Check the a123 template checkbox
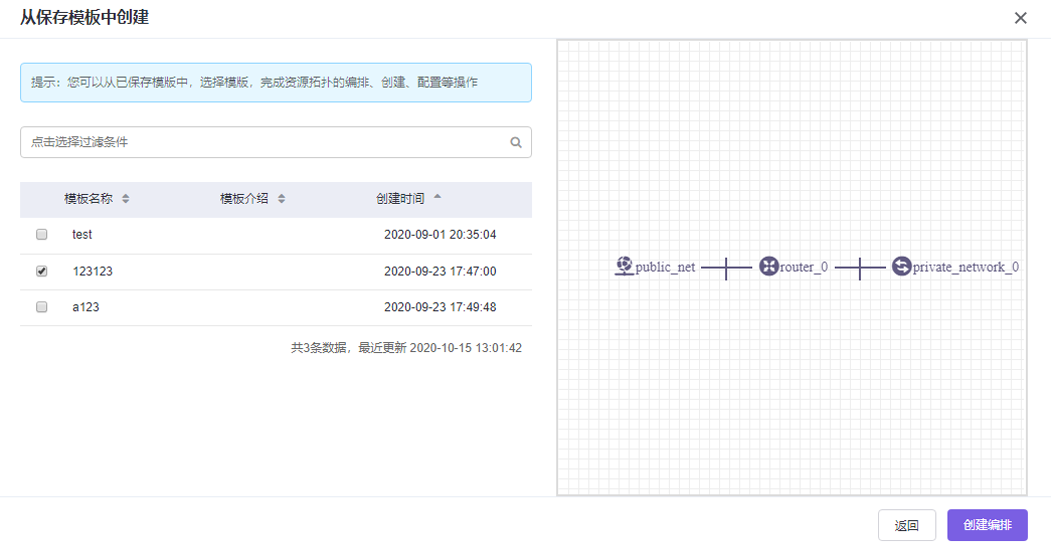 (x=42, y=307)
